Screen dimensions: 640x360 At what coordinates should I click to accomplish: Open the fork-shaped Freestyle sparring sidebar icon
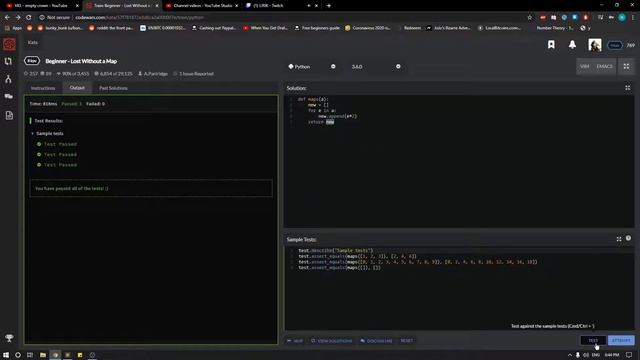click(x=9, y=79)
